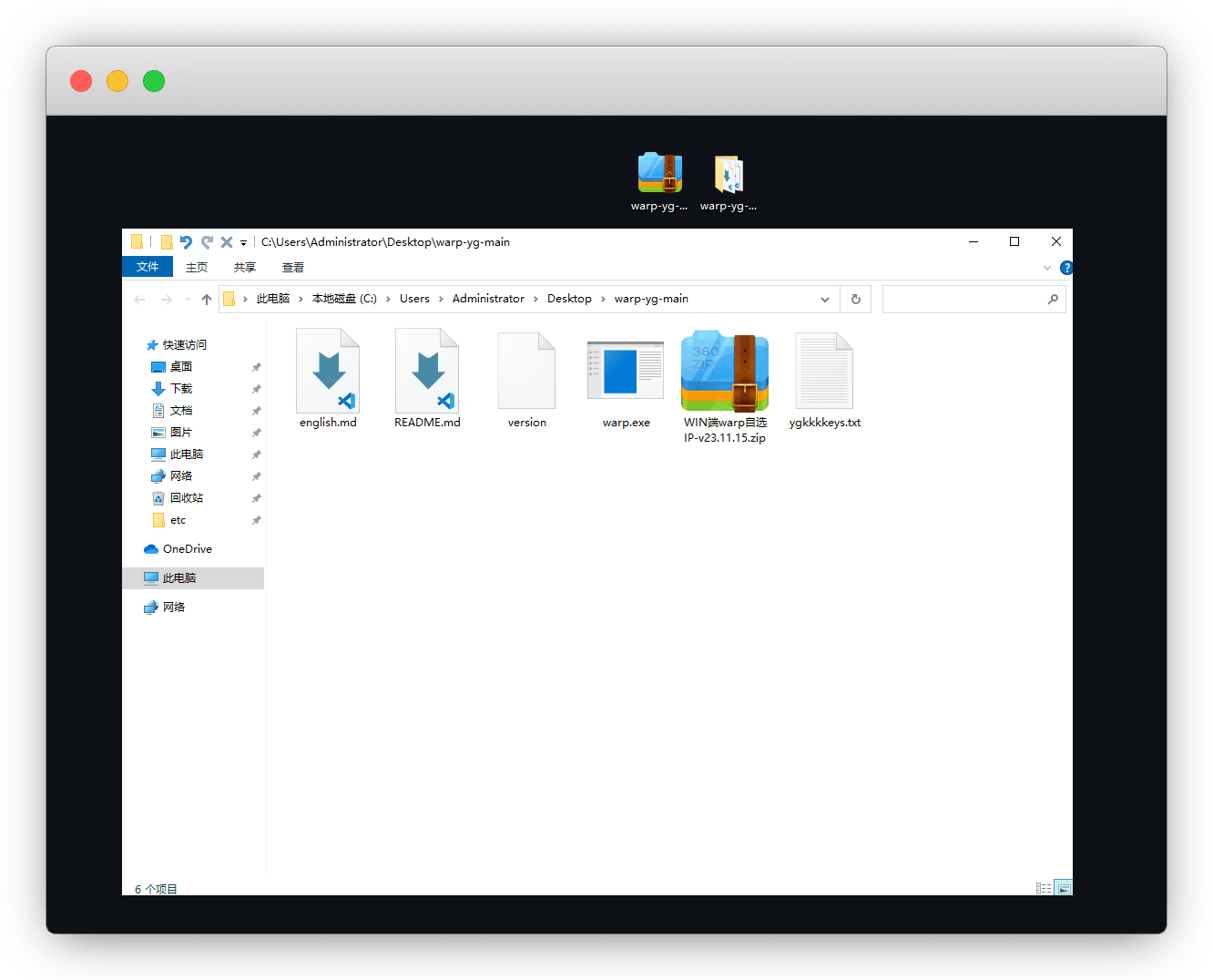Open the 文件 ribbon tab
Screen dimensions: 1213x980
pyautogui.click(x=148, y=267)
